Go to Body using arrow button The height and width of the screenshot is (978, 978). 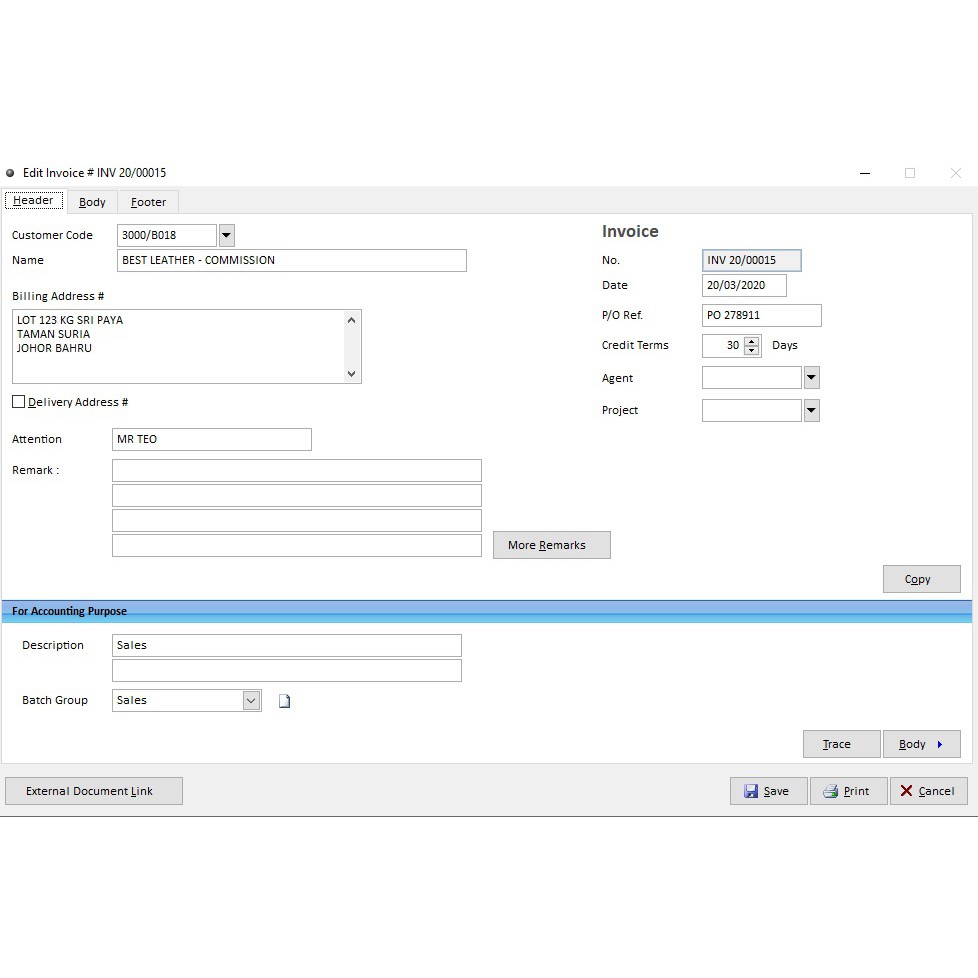pyautogui.click(x=921, y=744)
